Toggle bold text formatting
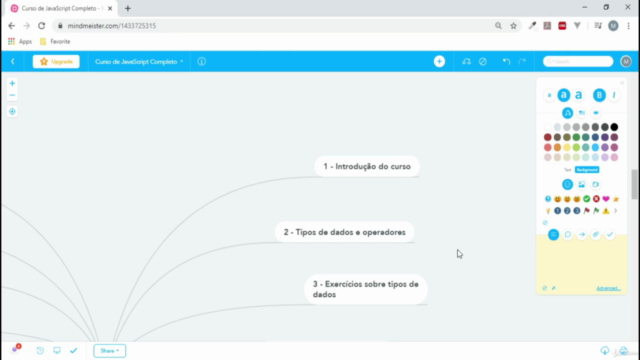Image resolution: width=640 pixels, height=360 pixels. (x=599, y=95)
